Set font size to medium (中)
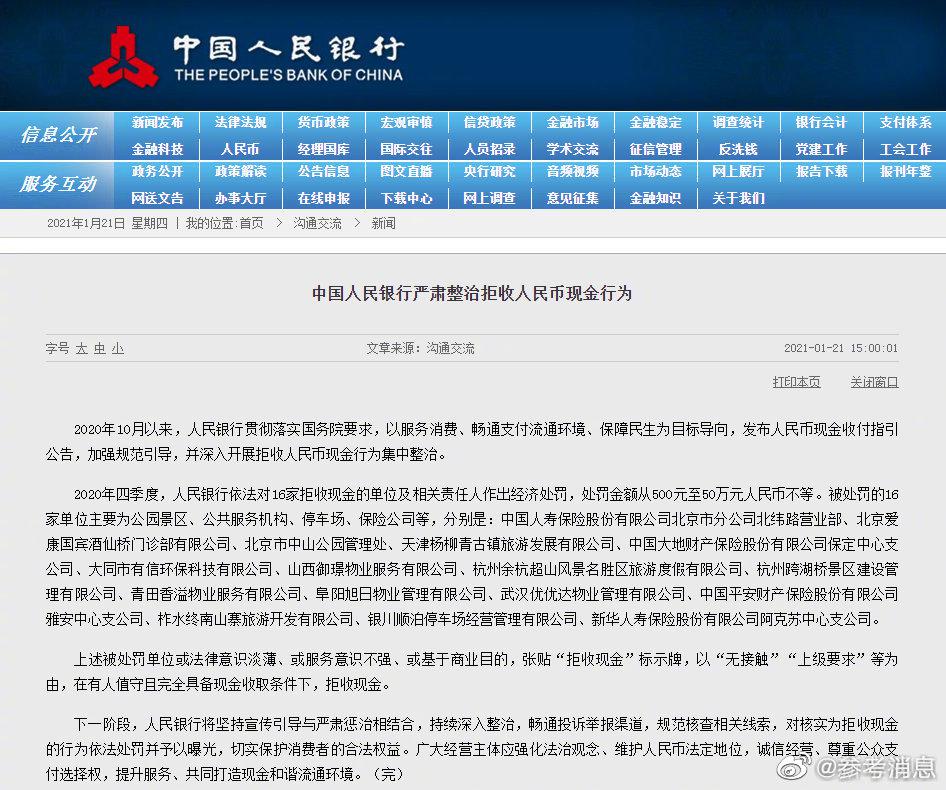Image resolution: width=946 pixels, height=790 pixels. click(100, 348)
